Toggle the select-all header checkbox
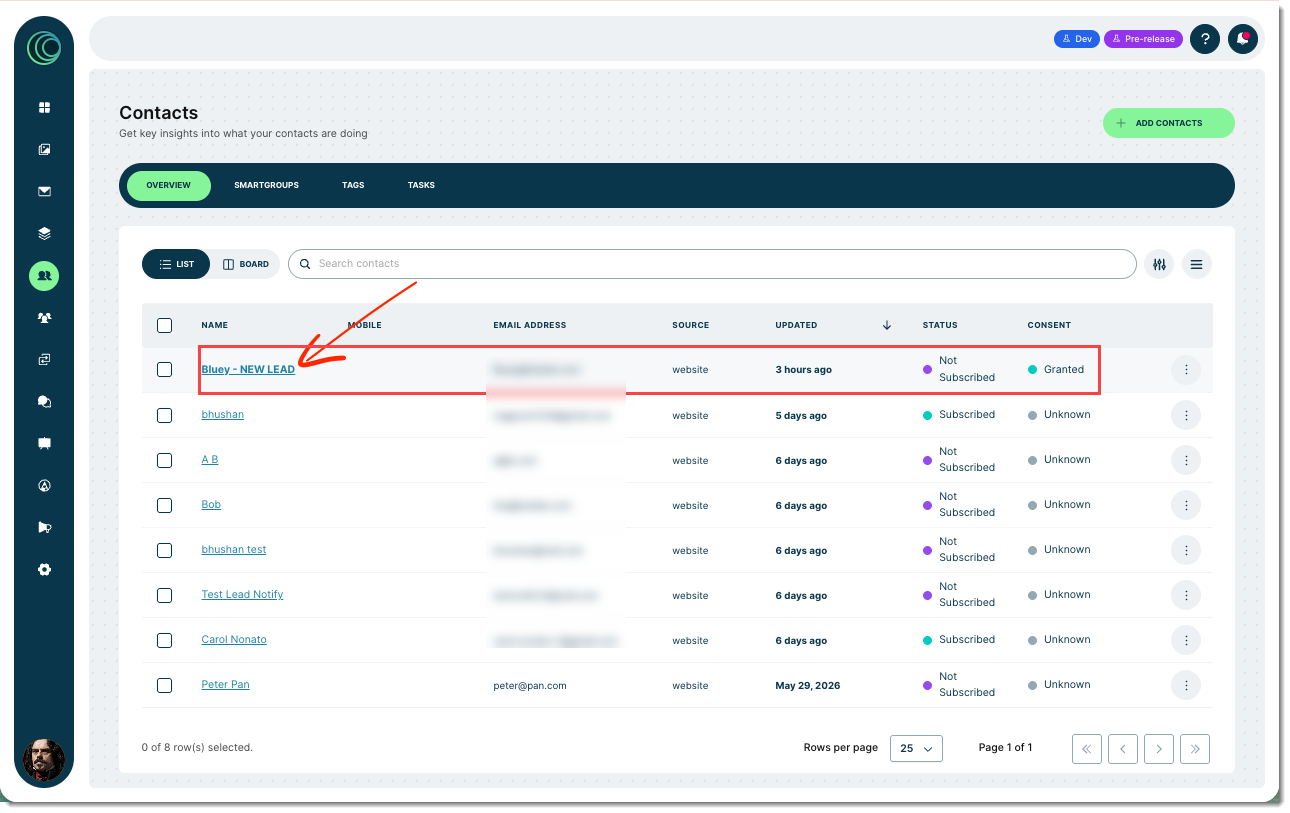This screenshot has height=813, width=1290. [165, 325]
